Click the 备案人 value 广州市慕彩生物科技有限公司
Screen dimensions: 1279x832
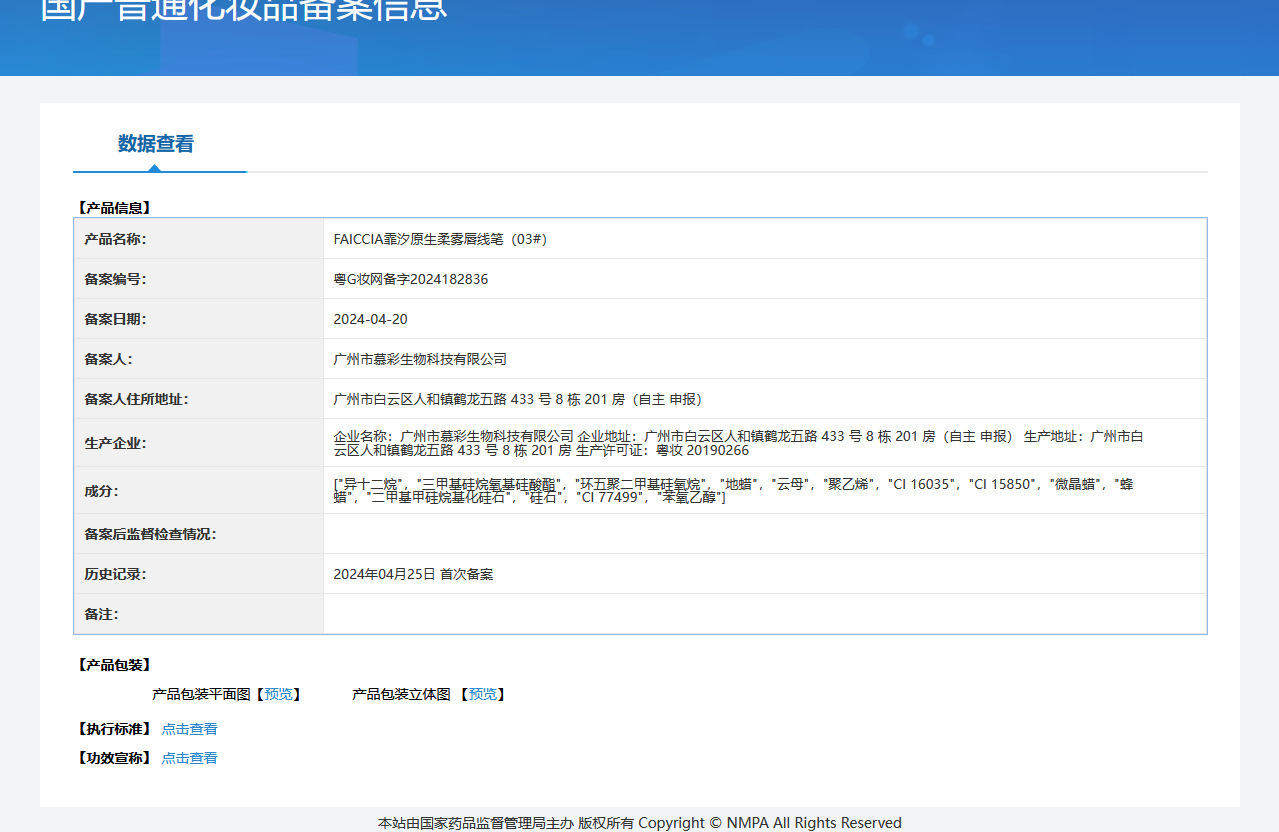(x=420, y=359)
